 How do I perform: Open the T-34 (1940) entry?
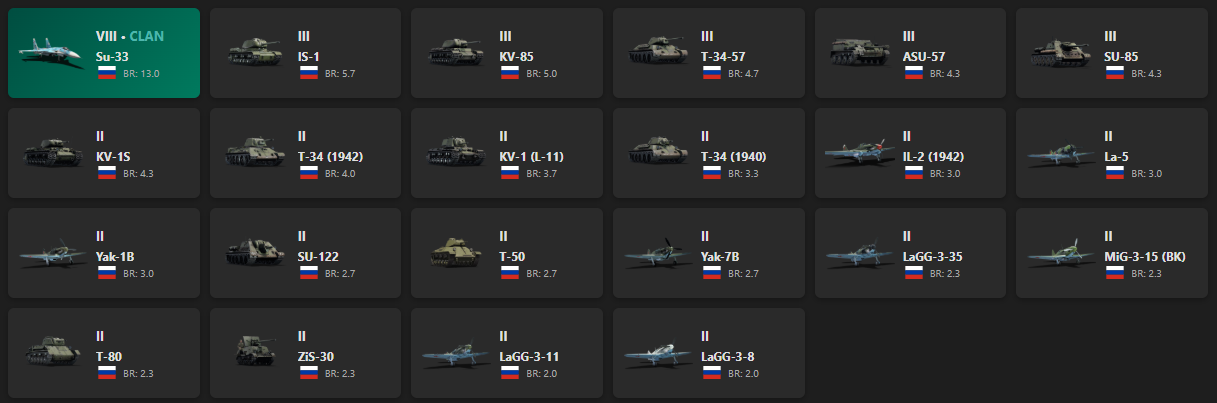click(x=708, y=153)
